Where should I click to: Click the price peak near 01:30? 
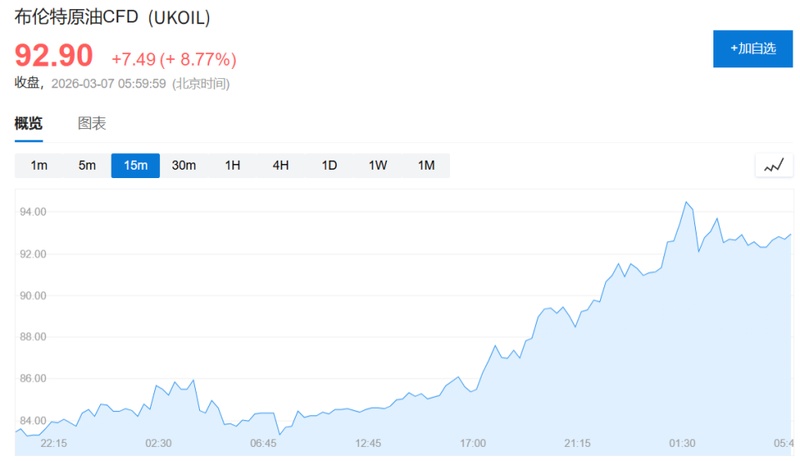click(686, 203)
